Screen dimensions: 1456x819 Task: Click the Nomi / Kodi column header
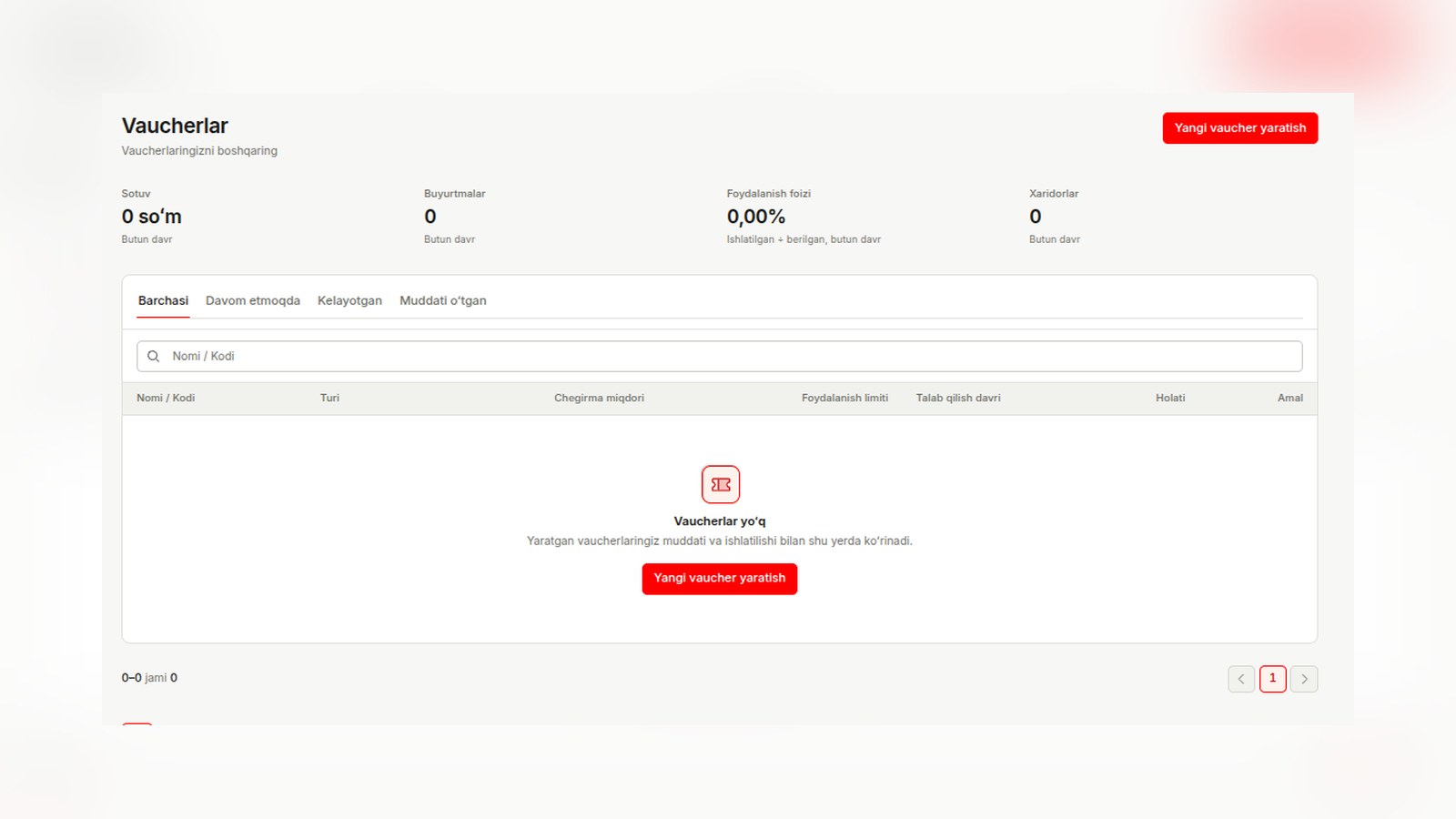click(x=166, y=399)
